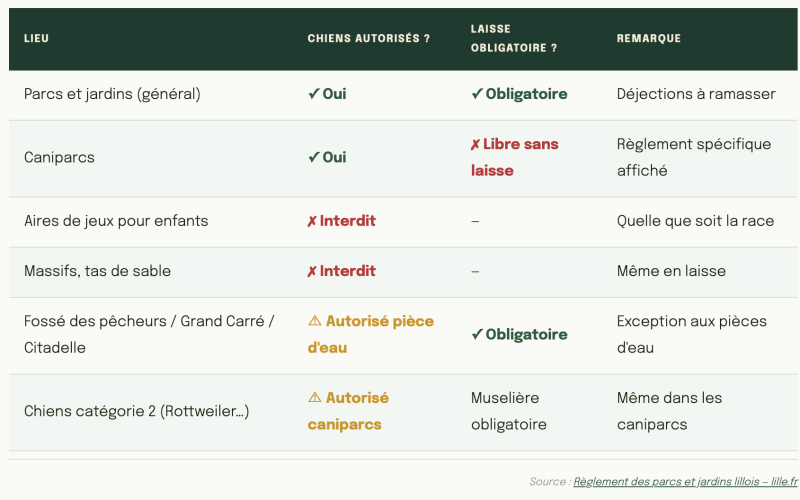
Task: Click the warning Autorisé caniparcs label
Action: click(348, 411)
